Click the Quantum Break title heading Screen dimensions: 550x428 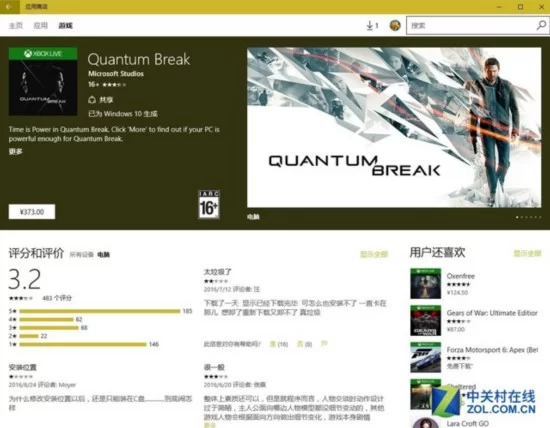(x=139, y=59)
